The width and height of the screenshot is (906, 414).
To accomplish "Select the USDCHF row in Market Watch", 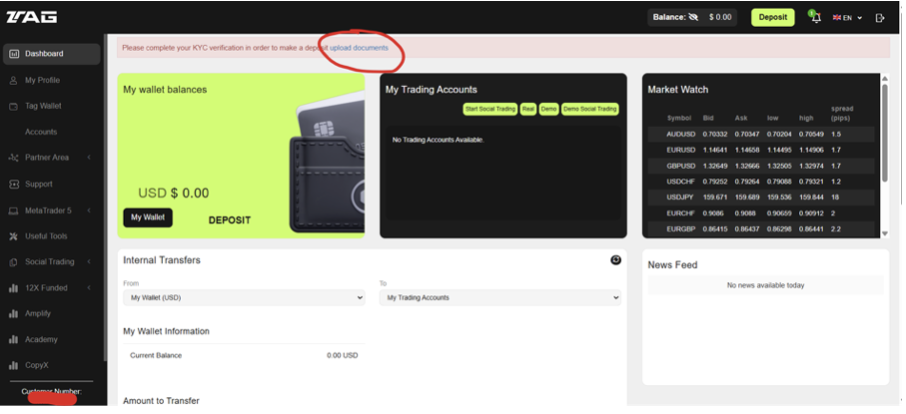I will [761, 182].
